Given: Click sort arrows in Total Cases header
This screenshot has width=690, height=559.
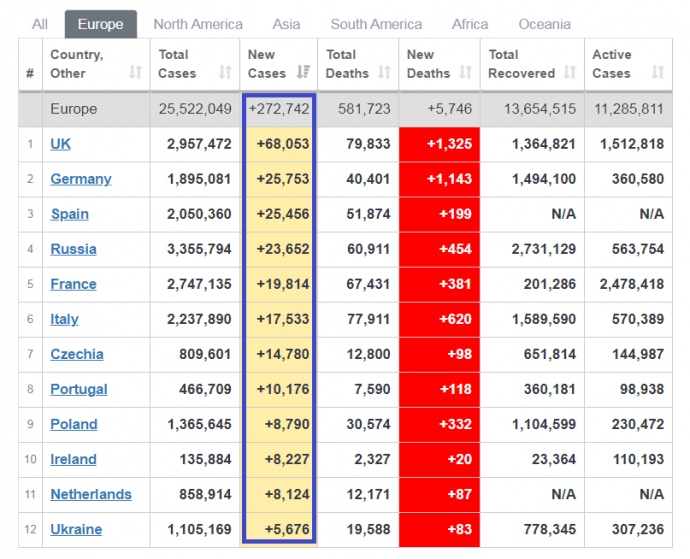Looking at the screenshot, I should pos(225,73).
